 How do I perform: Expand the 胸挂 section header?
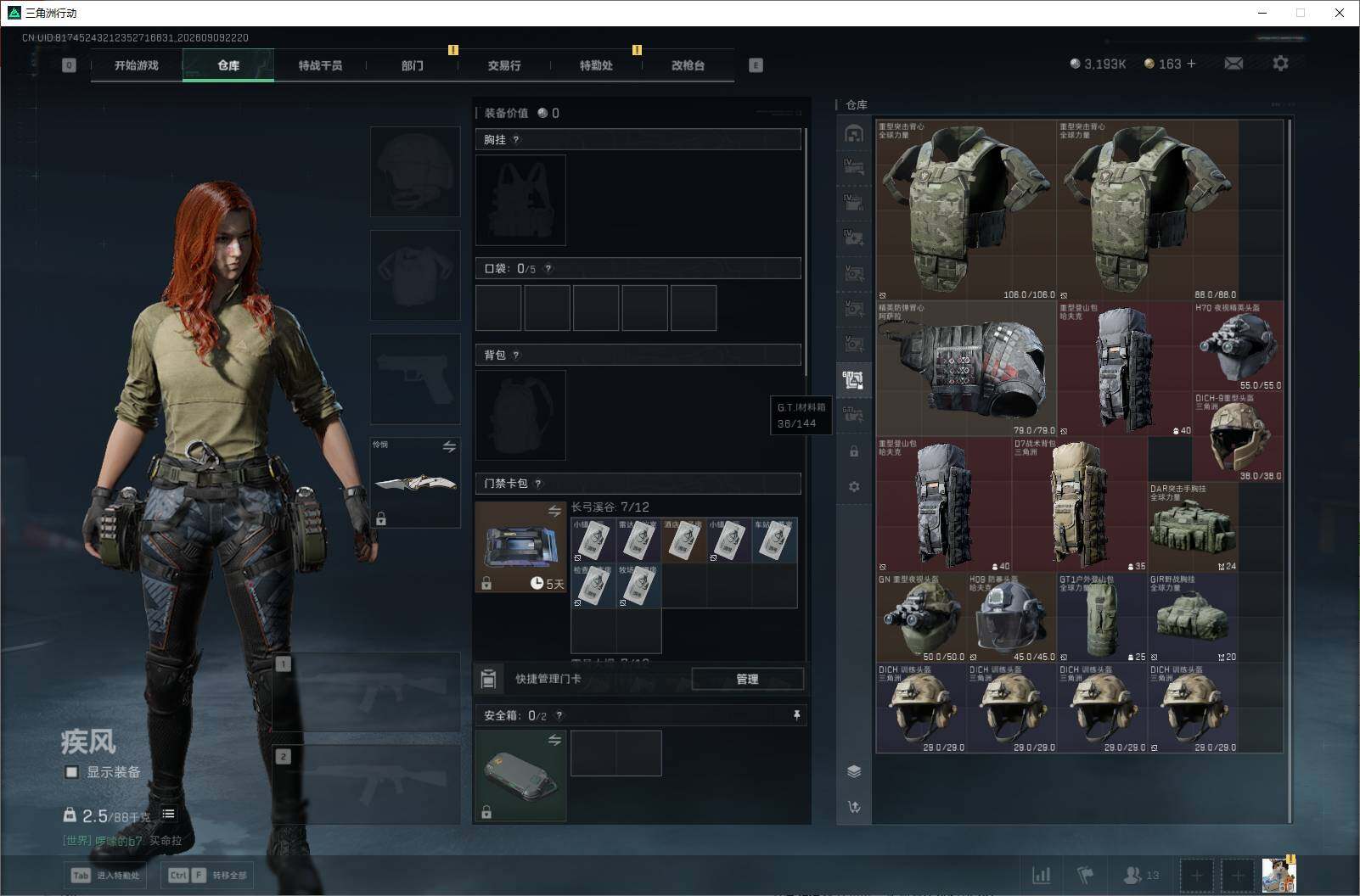[x=638, y=140]
